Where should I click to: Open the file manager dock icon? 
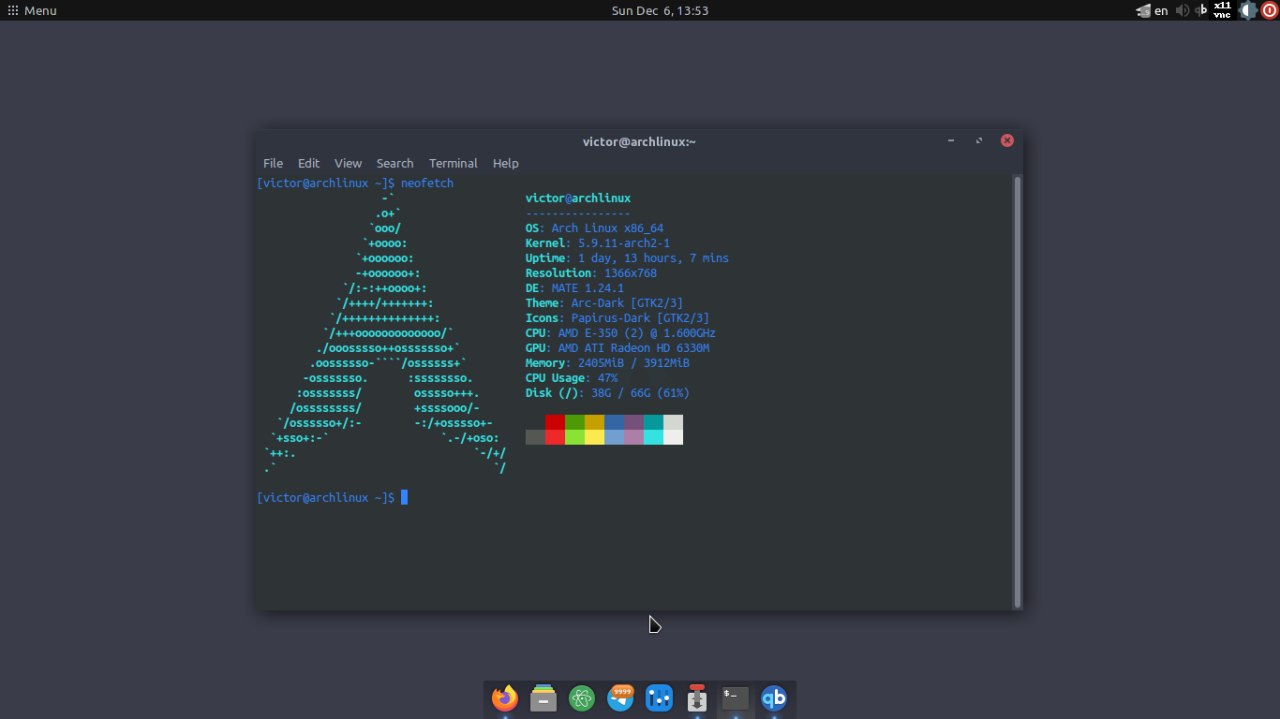click(x=543, y=698)
